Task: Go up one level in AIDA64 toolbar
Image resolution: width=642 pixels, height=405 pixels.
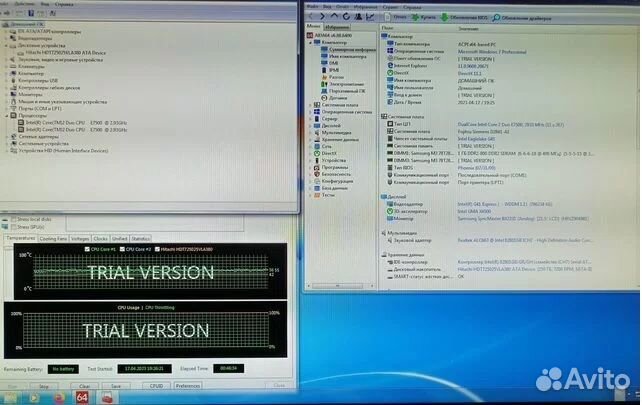Action: coord(335,16)
